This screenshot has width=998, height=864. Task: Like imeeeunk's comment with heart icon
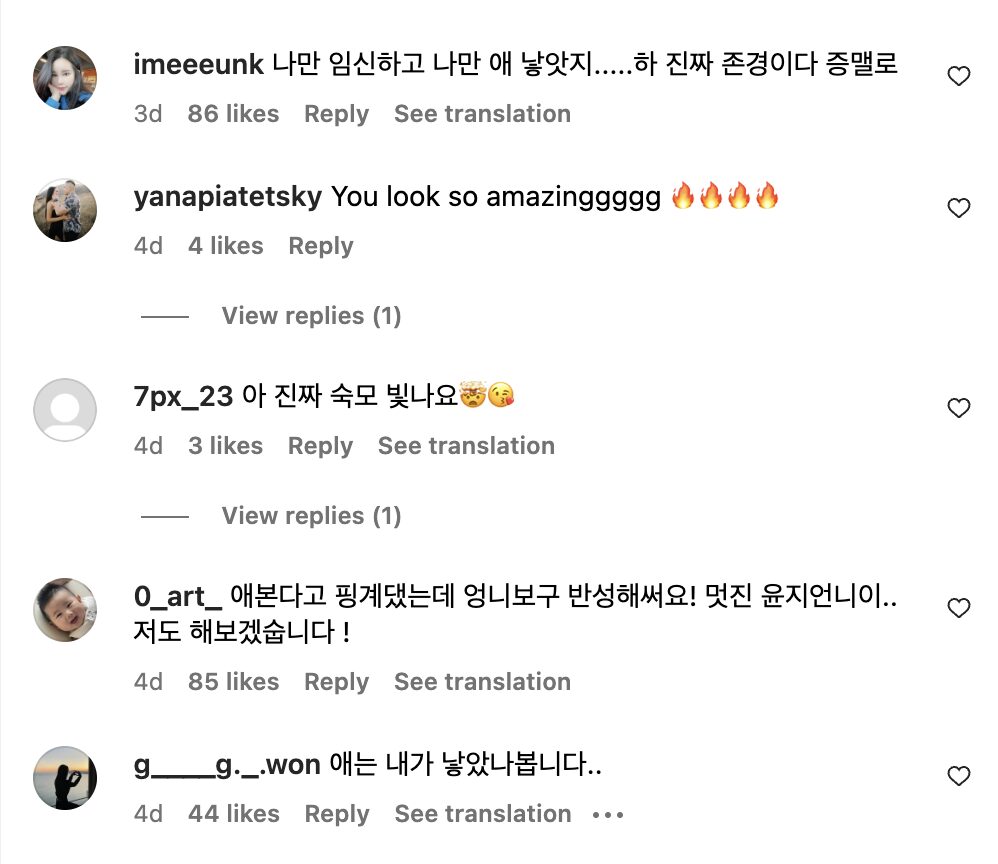pos(958,77)
